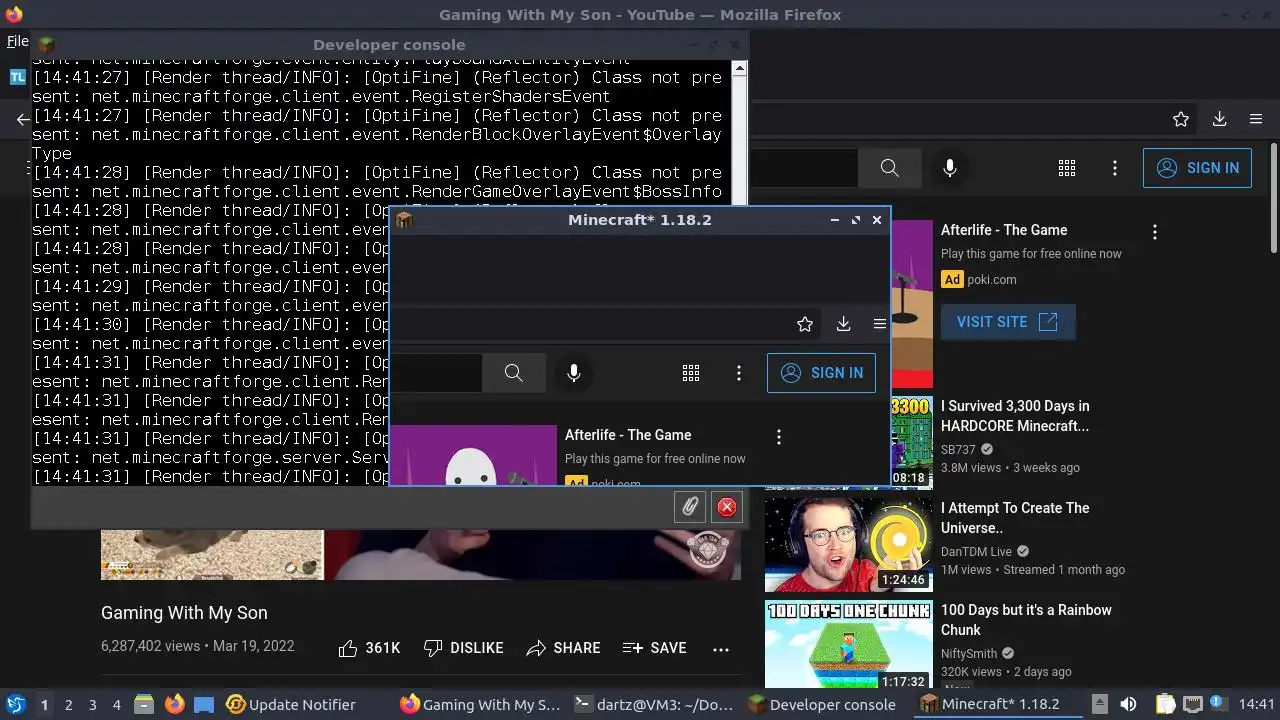The image size is (1280, 720).
Task: Expand tray with the up arrow icon
Action: pos(1099,704)
